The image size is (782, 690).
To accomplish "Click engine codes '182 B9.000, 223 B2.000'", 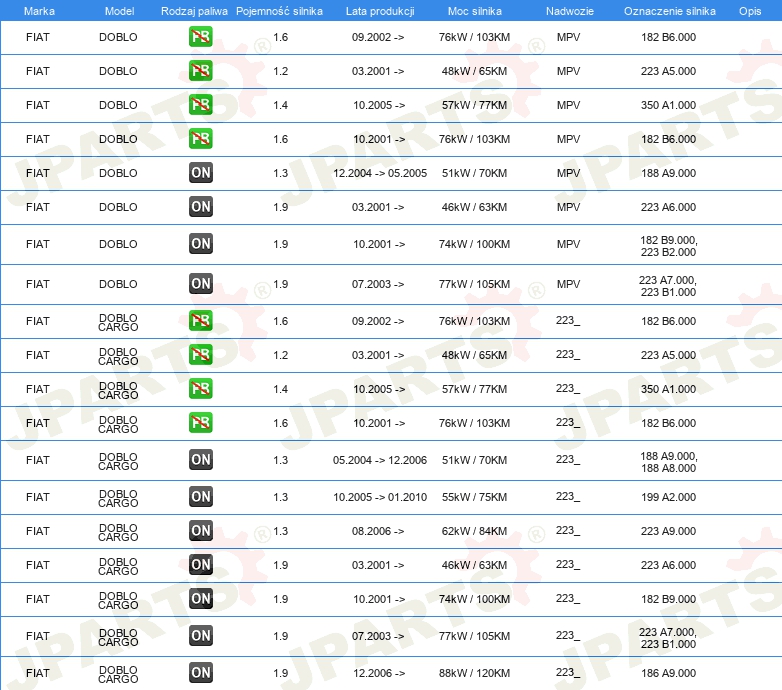I will pyautogui.click(x=668, y=246).
